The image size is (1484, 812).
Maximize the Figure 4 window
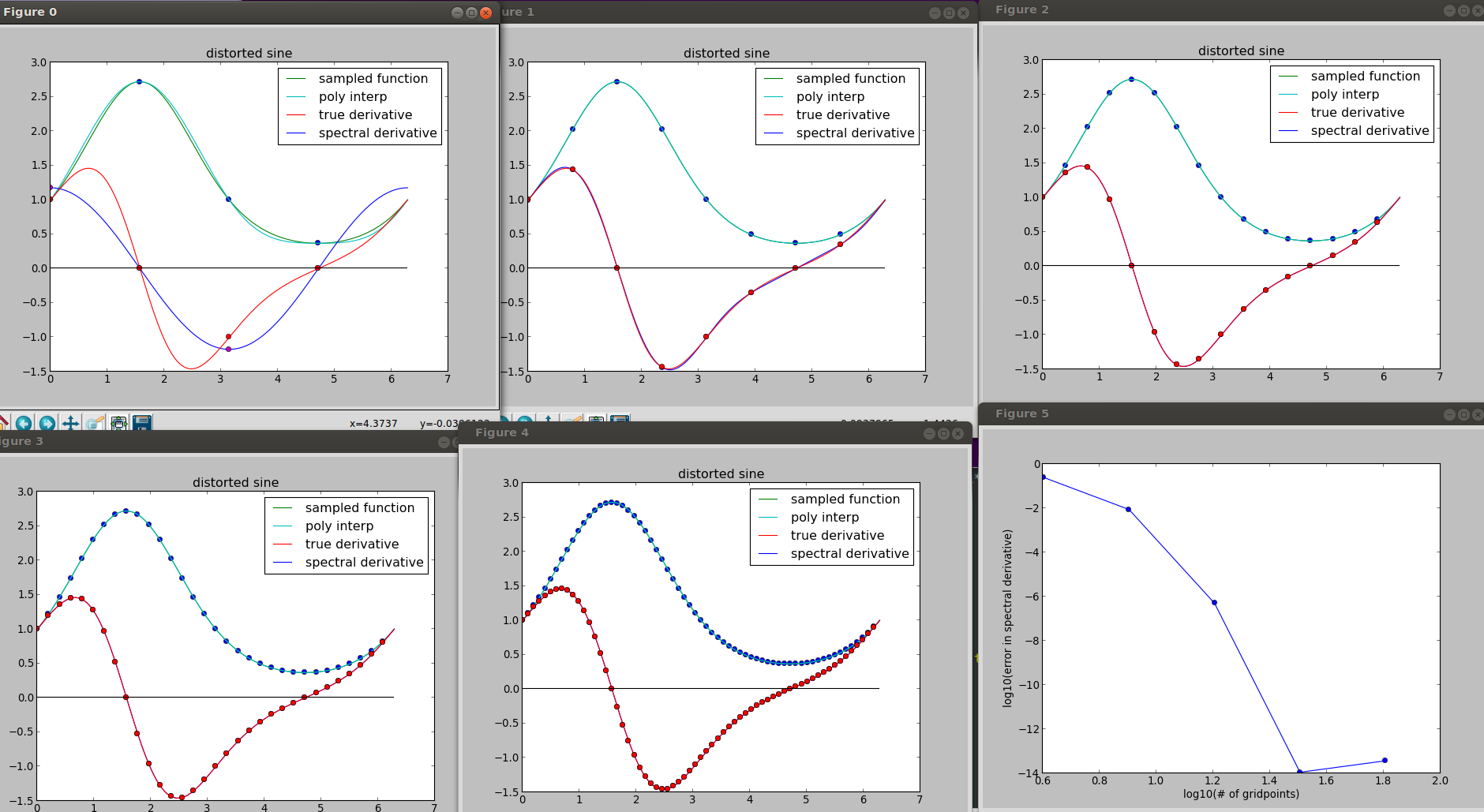click(943, 433)
